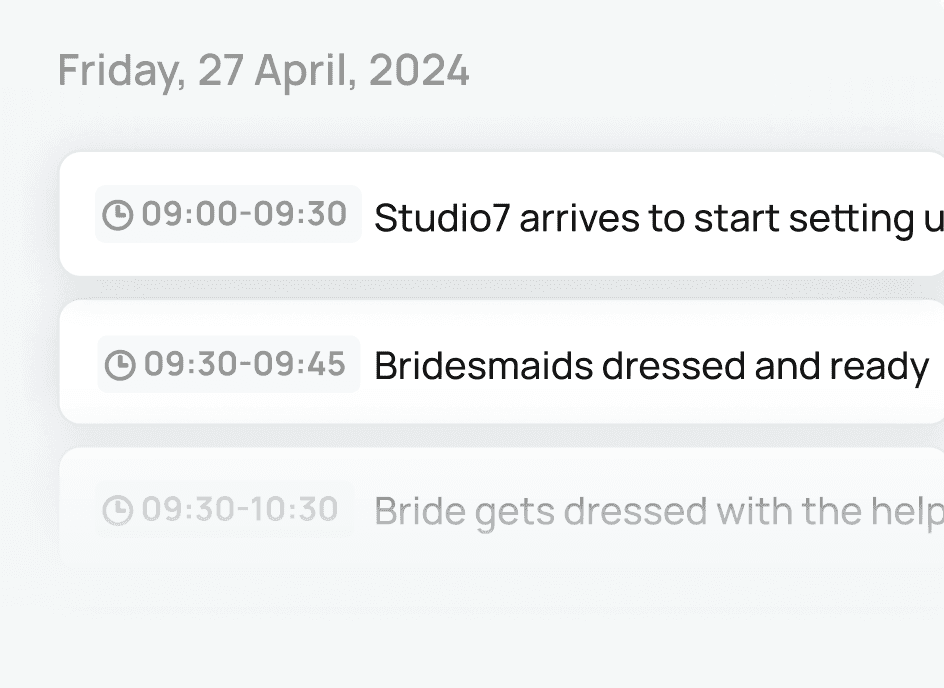Viewport: 944px width, 688px height.
Task: Click the end time 10:30 in third card
Action: [294, 509]
